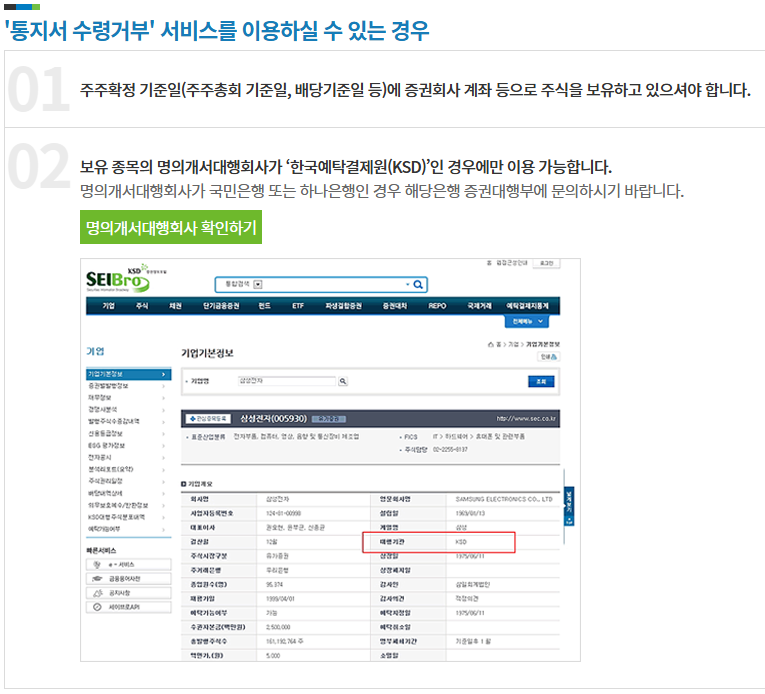Select the 주식 menu in the navy bar

click(142, 306)
